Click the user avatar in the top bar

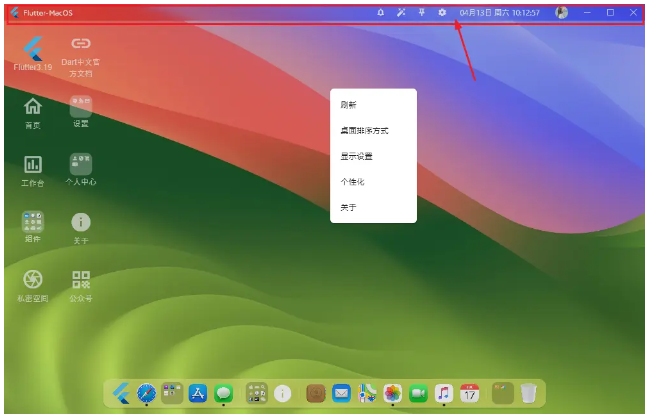561,13
